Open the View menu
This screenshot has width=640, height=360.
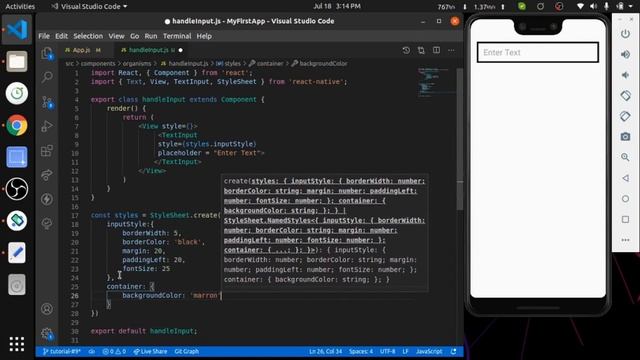tap(116, 36)
